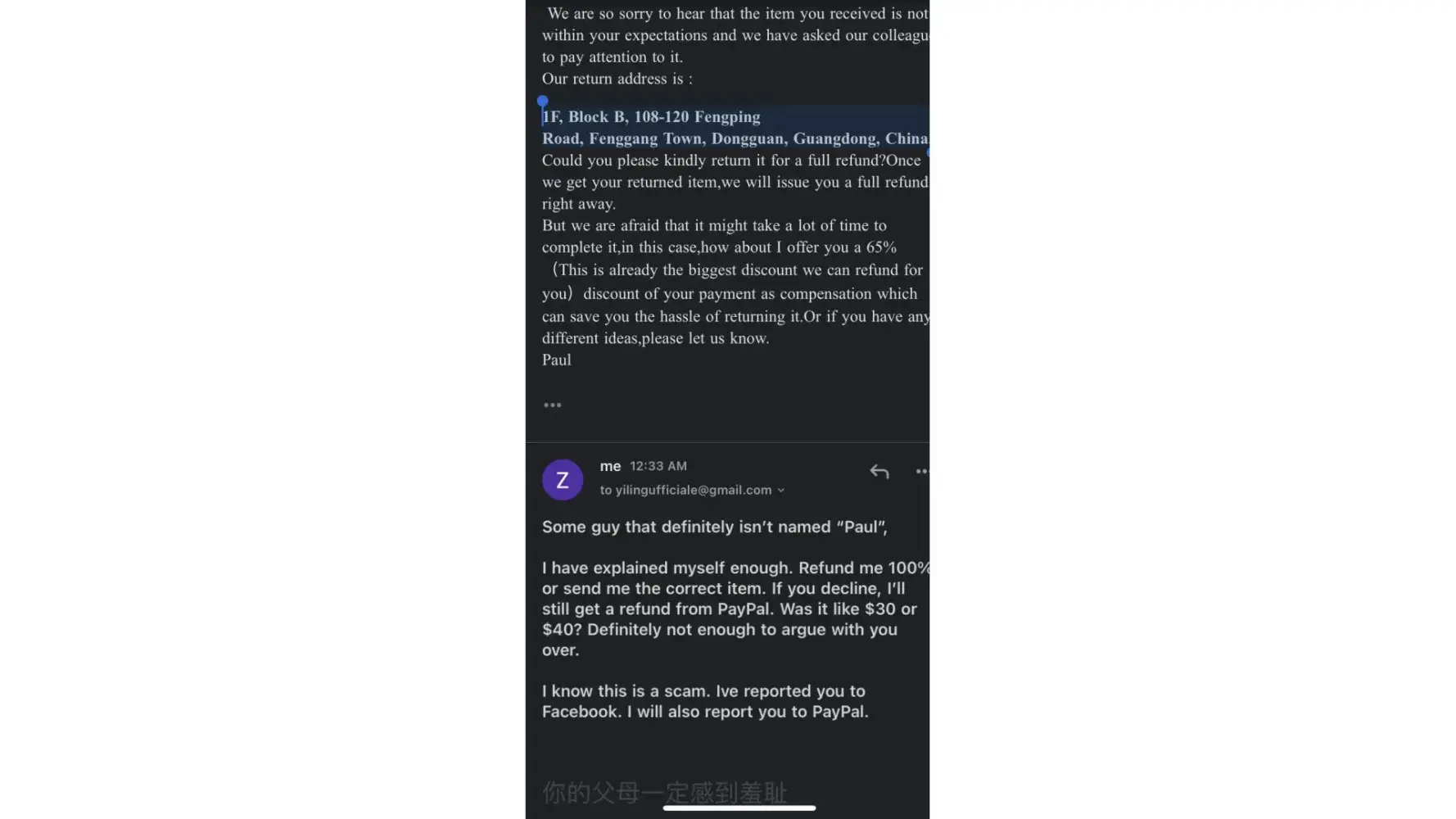This screenshot has width=1456, height=819.
Task: Tap the "Paul" signature text
Action: click(557, 360)
